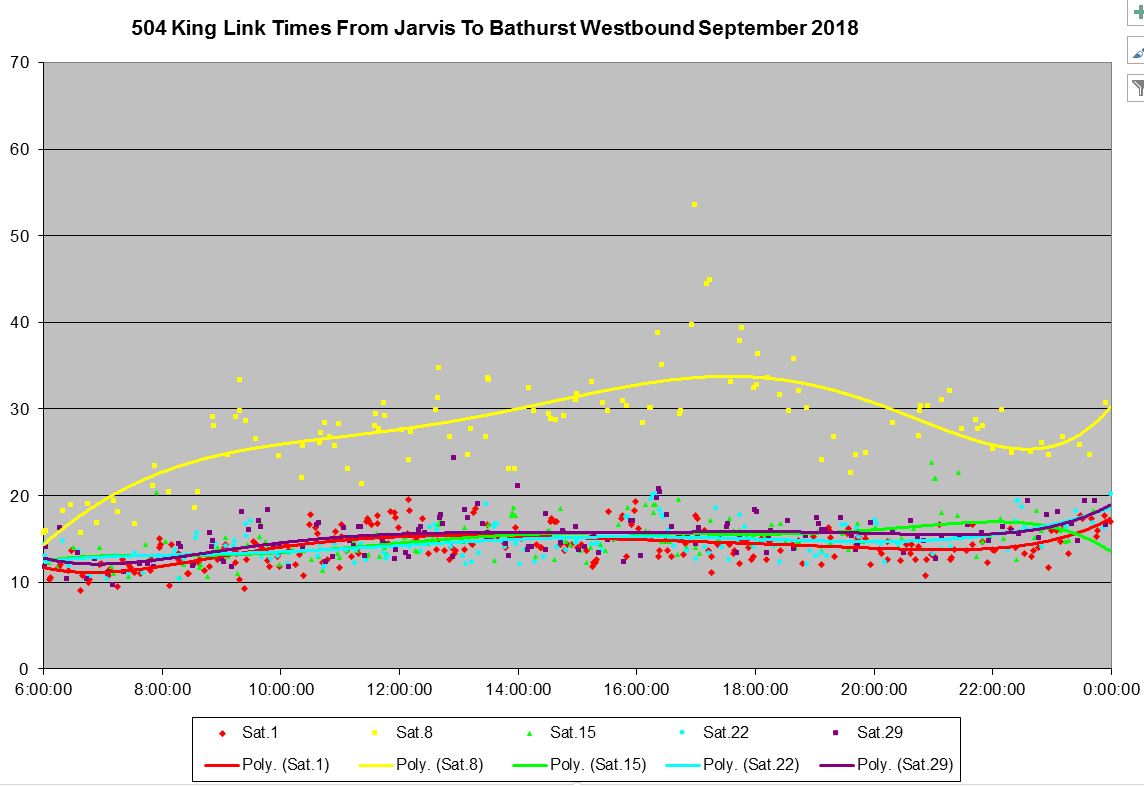
Task: Open Chart Filters funnel button
Action: click(1136, 88)
